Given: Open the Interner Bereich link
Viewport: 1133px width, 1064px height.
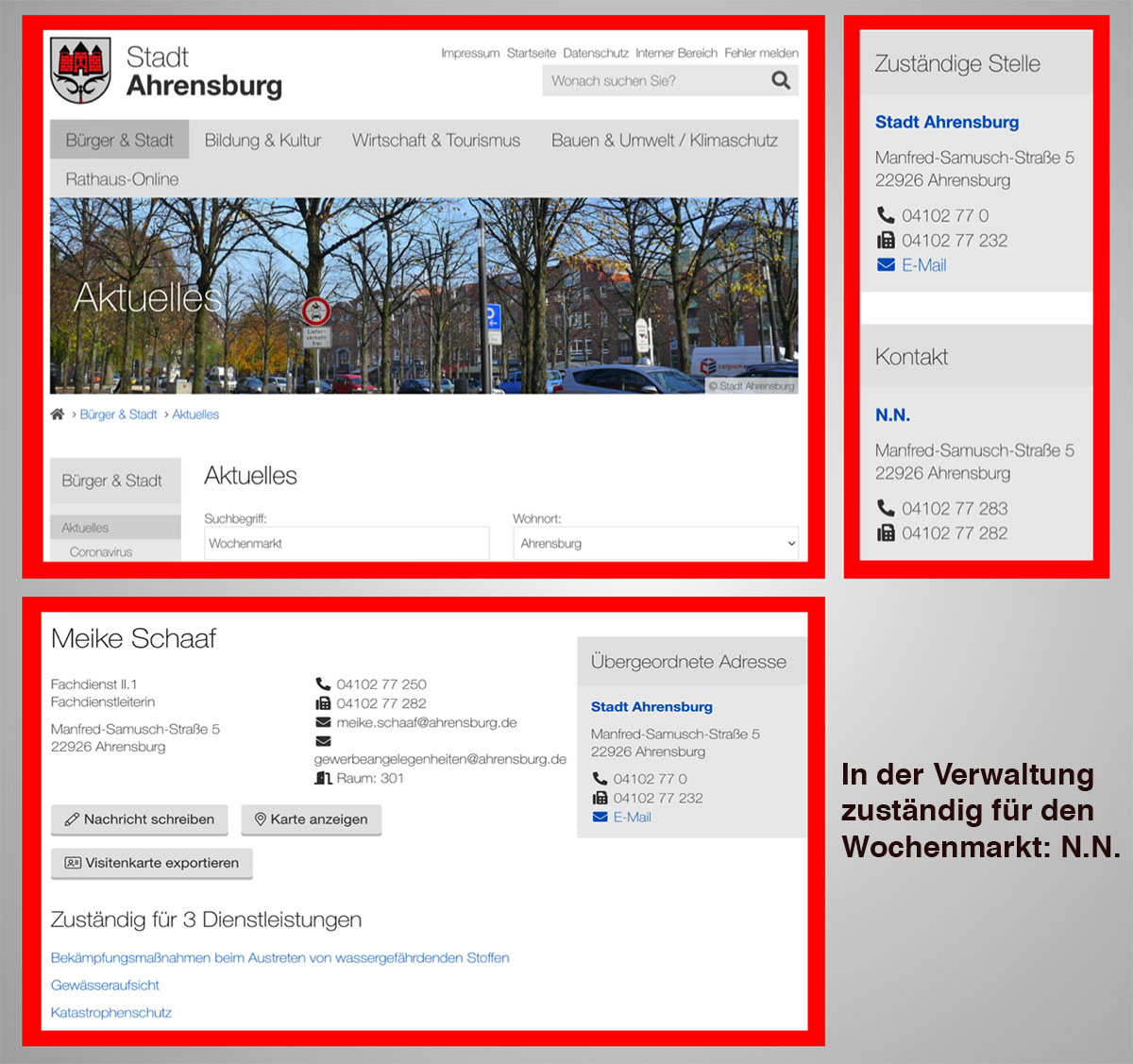Looking at the screenshot, I should click(x=676, y=53).
